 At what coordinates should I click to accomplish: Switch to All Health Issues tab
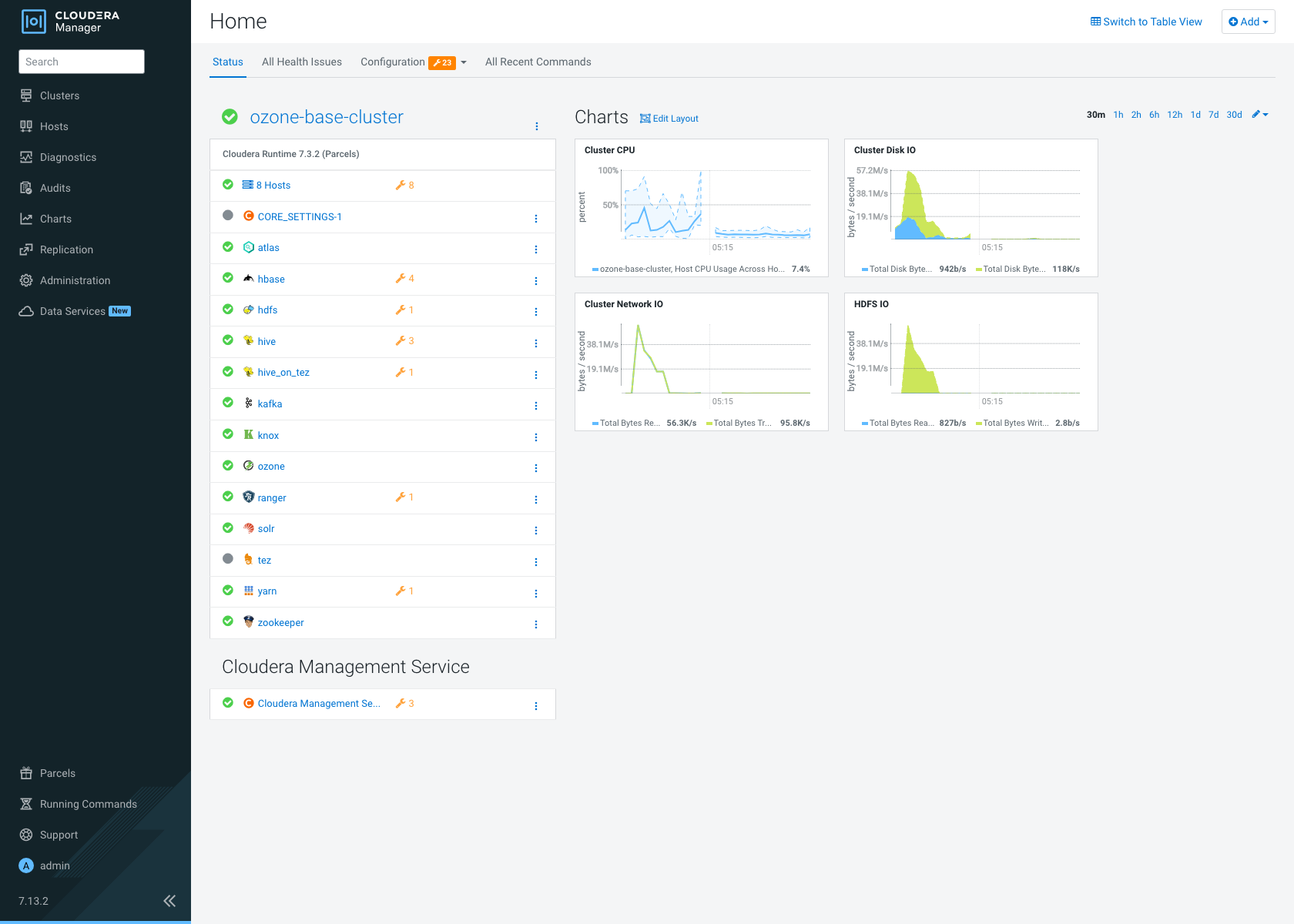pos(302,62)
